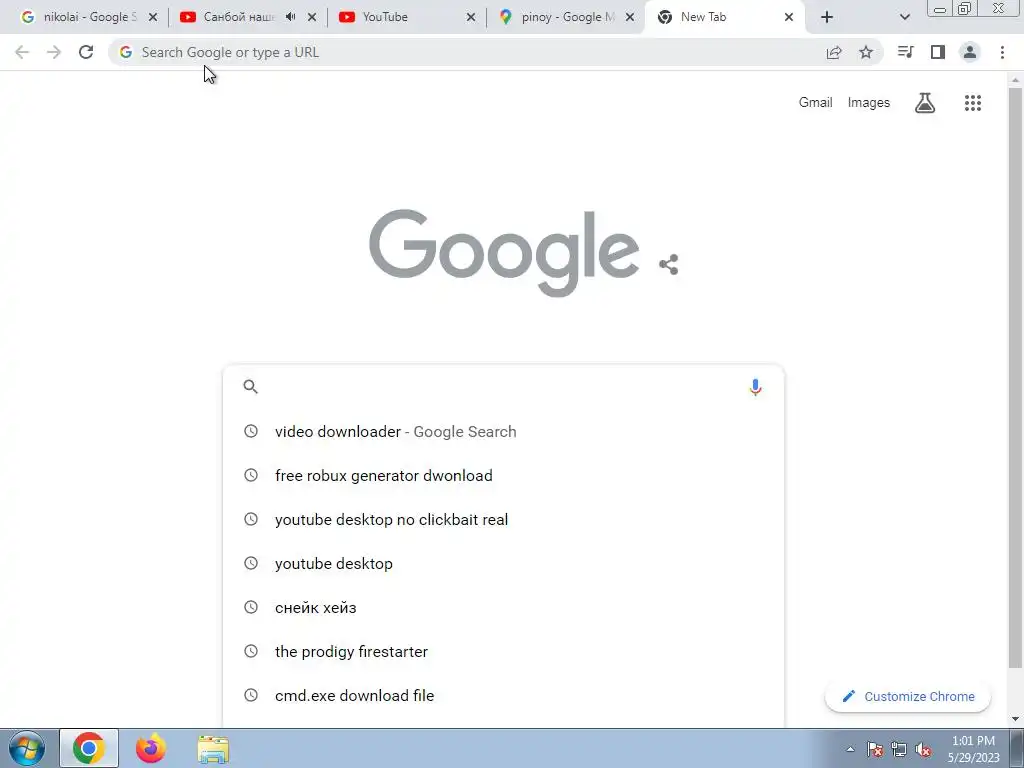Switch to the pinoy - Google Maps tab
The width and height of the screenshot is (1024, 768).
[566, 17]
